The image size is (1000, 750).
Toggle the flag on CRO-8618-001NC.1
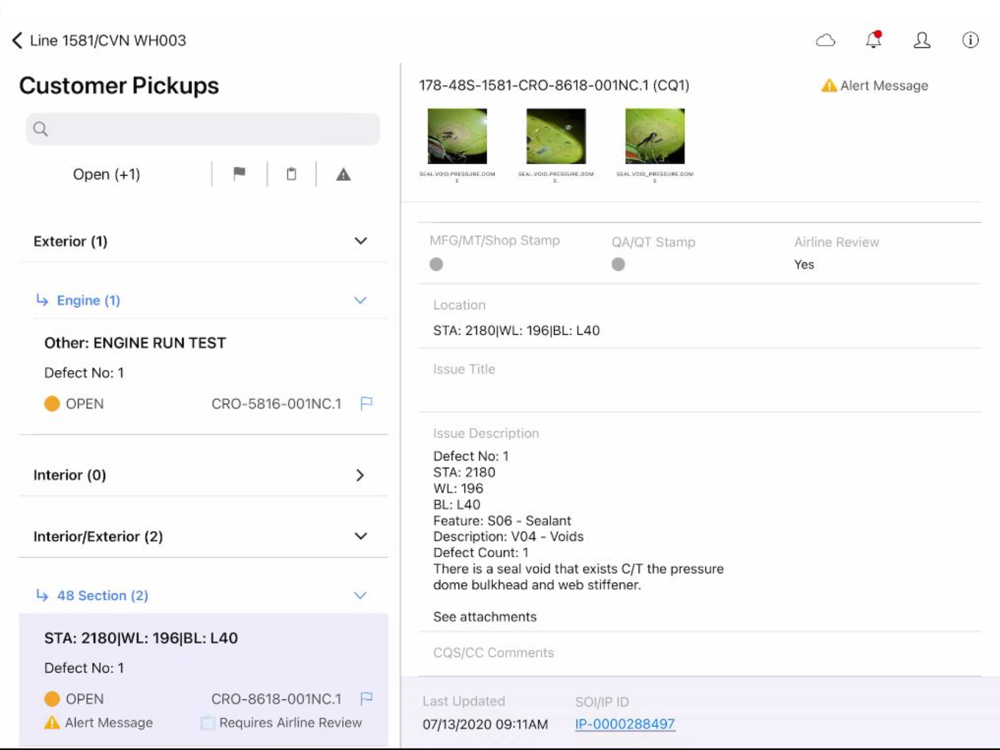pyautogui.click(x=366, y=698)
